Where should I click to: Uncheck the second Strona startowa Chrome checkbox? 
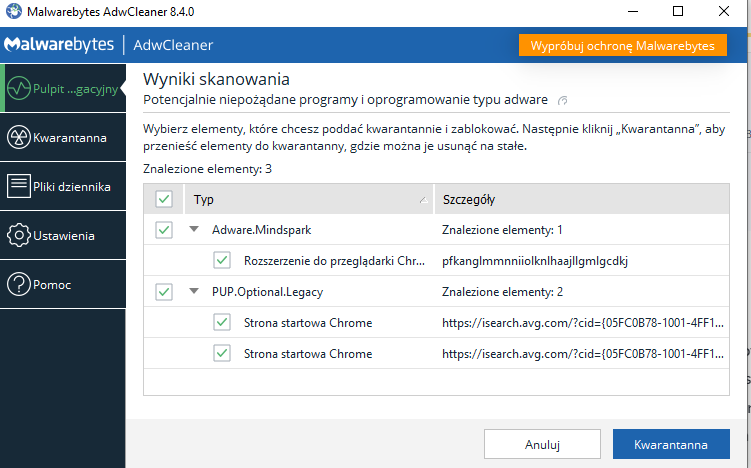point(222,353)
